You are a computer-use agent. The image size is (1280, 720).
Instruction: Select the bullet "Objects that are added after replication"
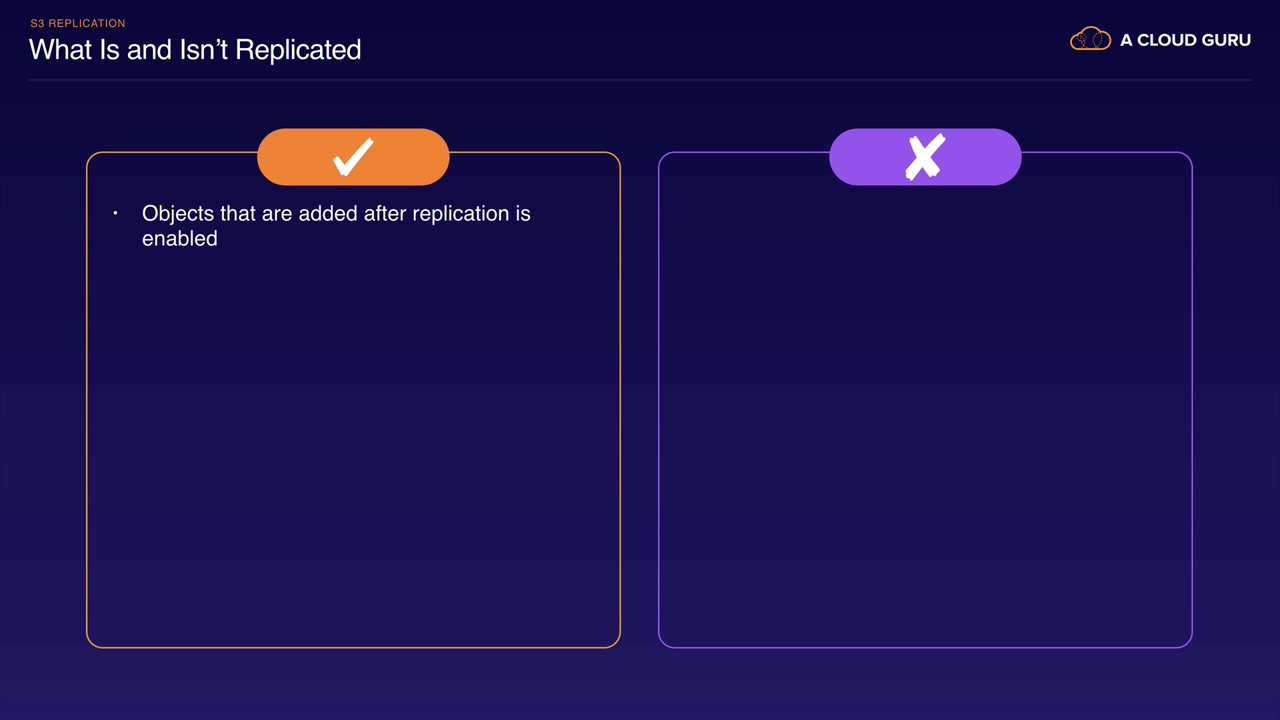pos(336,214)
